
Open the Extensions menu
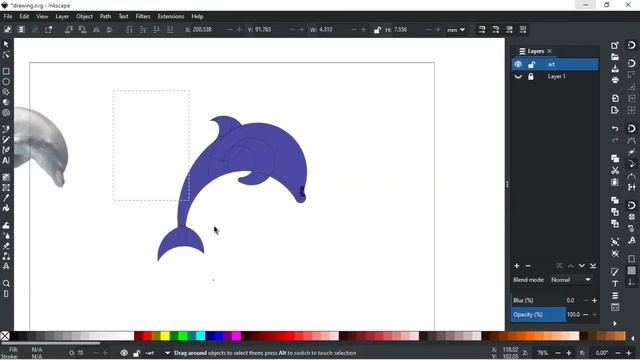[171, 16]
